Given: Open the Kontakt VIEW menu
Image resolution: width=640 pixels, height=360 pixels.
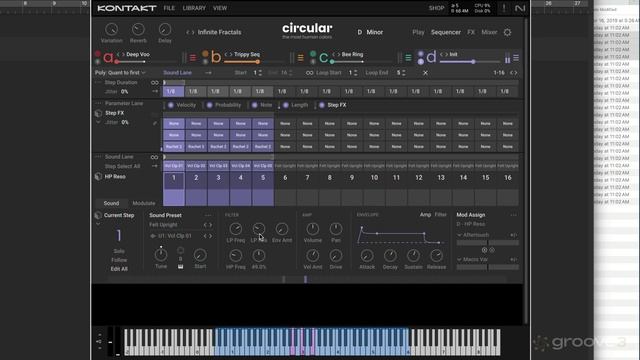Looking at the screenshot, I should click(x=220, y=8).
